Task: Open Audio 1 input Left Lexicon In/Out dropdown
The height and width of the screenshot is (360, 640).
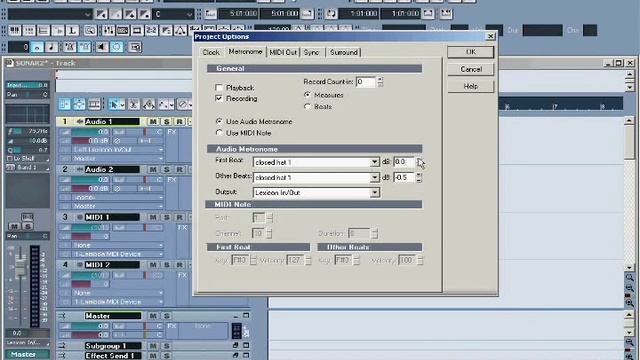Action: pos(118,150)
